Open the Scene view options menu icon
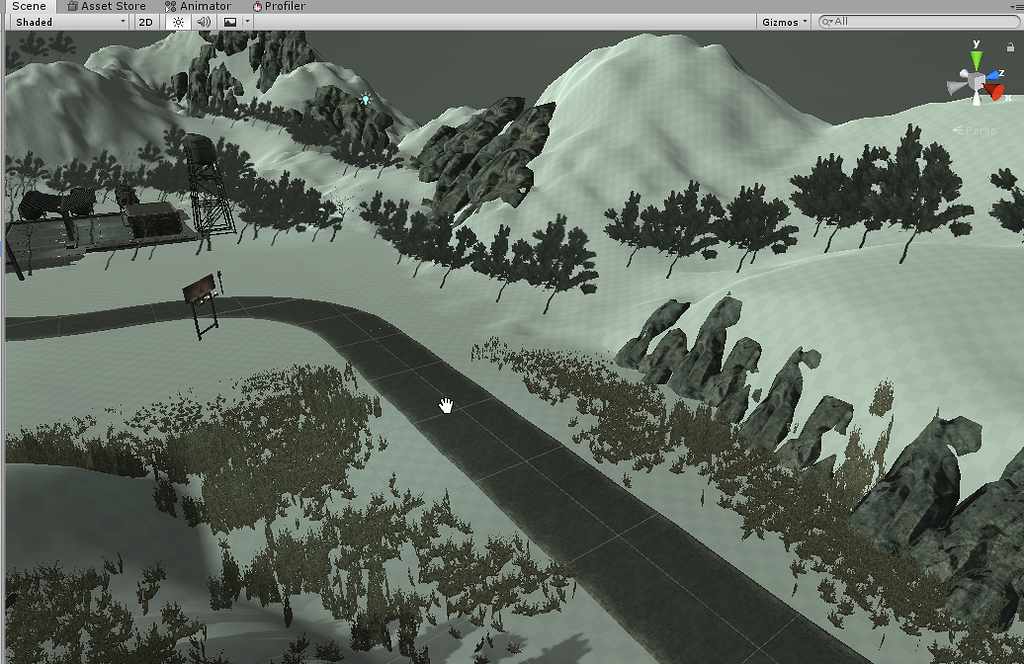Viewport: 1024px width, 664px height. pos(1017,6)
